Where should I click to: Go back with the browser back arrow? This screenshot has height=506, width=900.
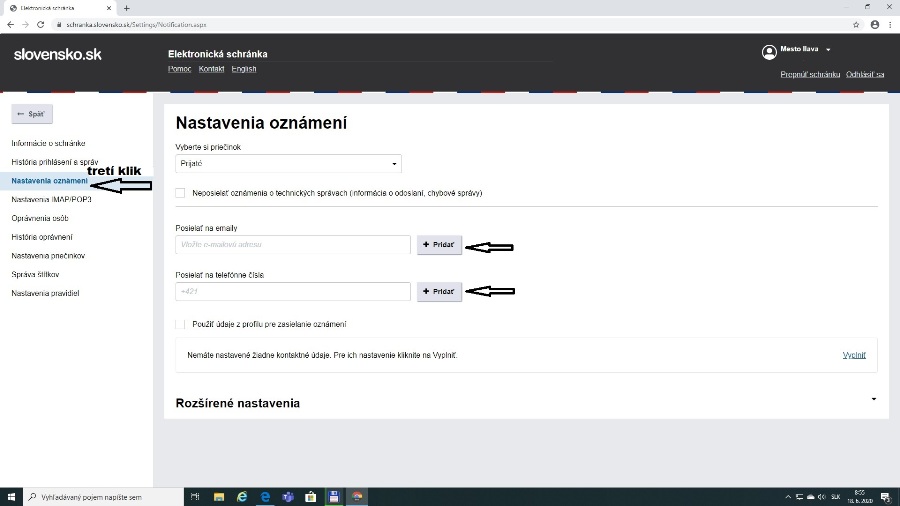(x=9, y=24)
